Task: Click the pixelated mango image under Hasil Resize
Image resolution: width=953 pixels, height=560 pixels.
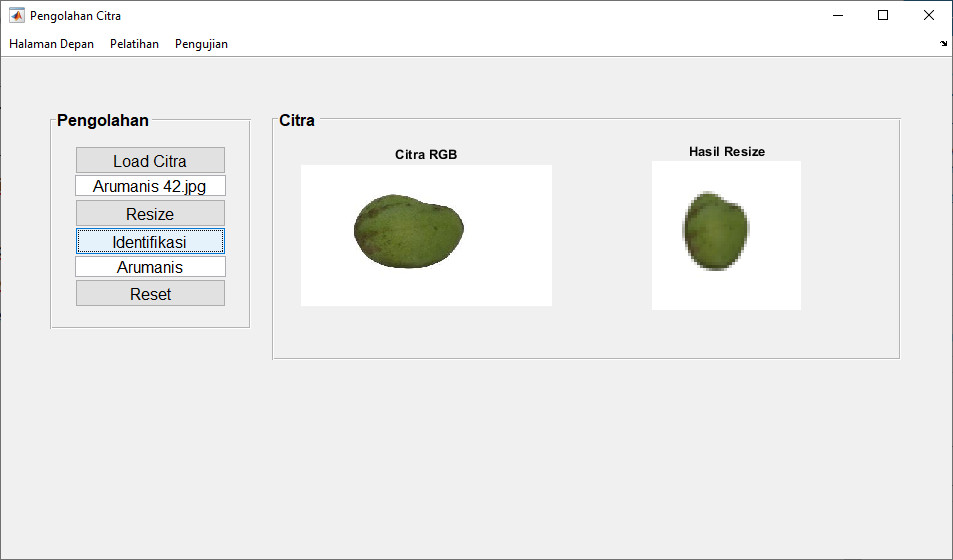Action: [x=716, y=232]
